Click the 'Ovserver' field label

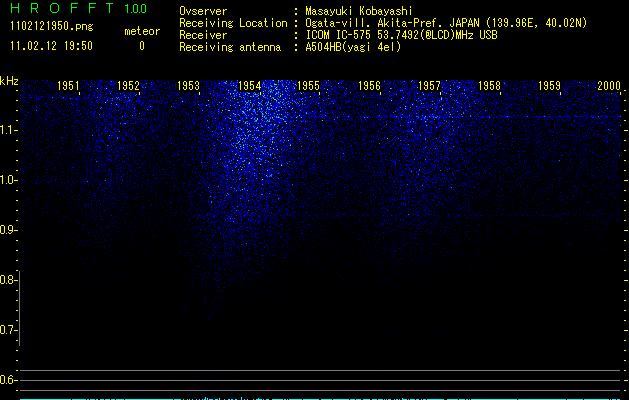pos(203,11)
